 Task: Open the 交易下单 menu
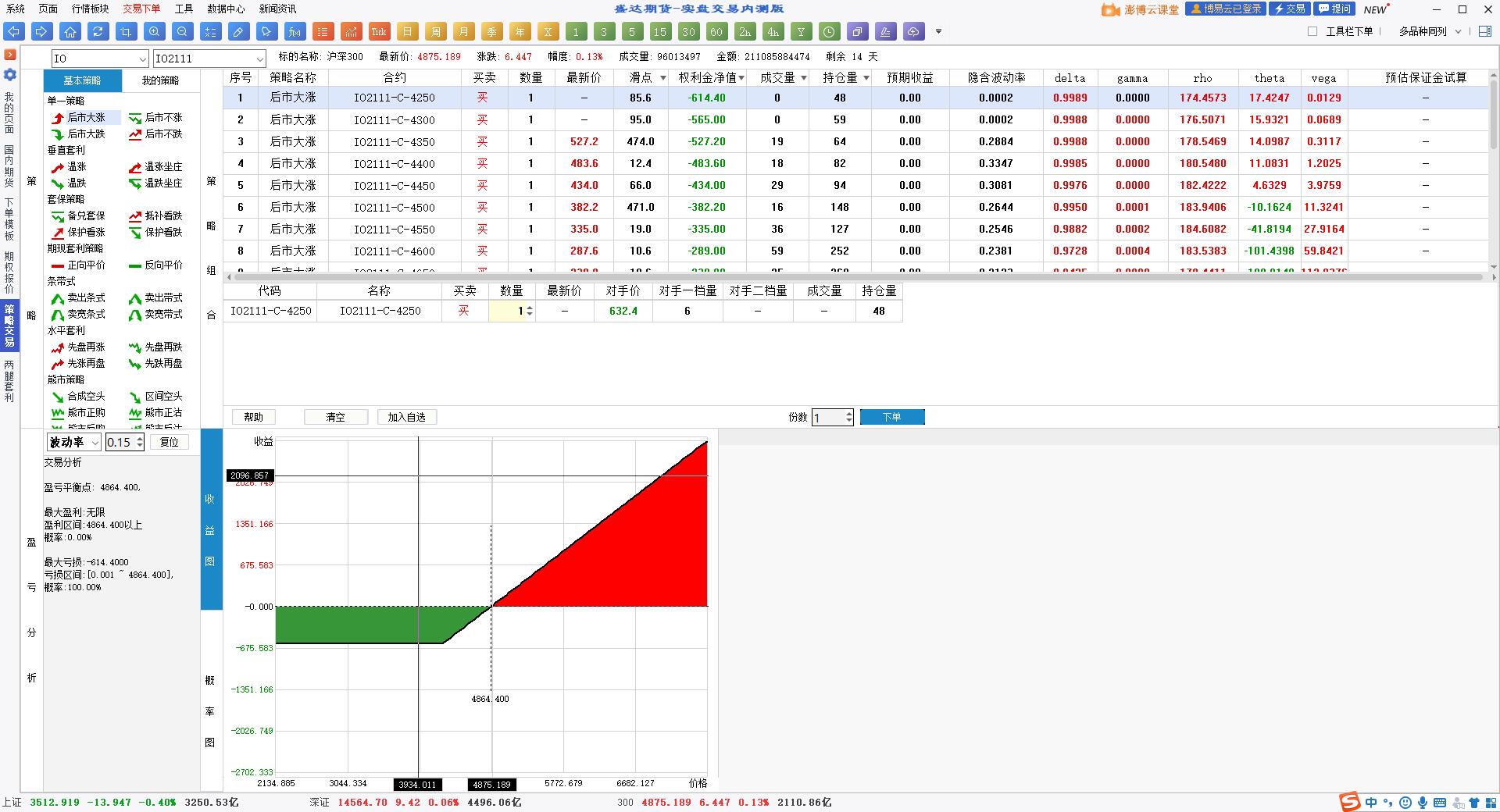click(x=141, y=9)
